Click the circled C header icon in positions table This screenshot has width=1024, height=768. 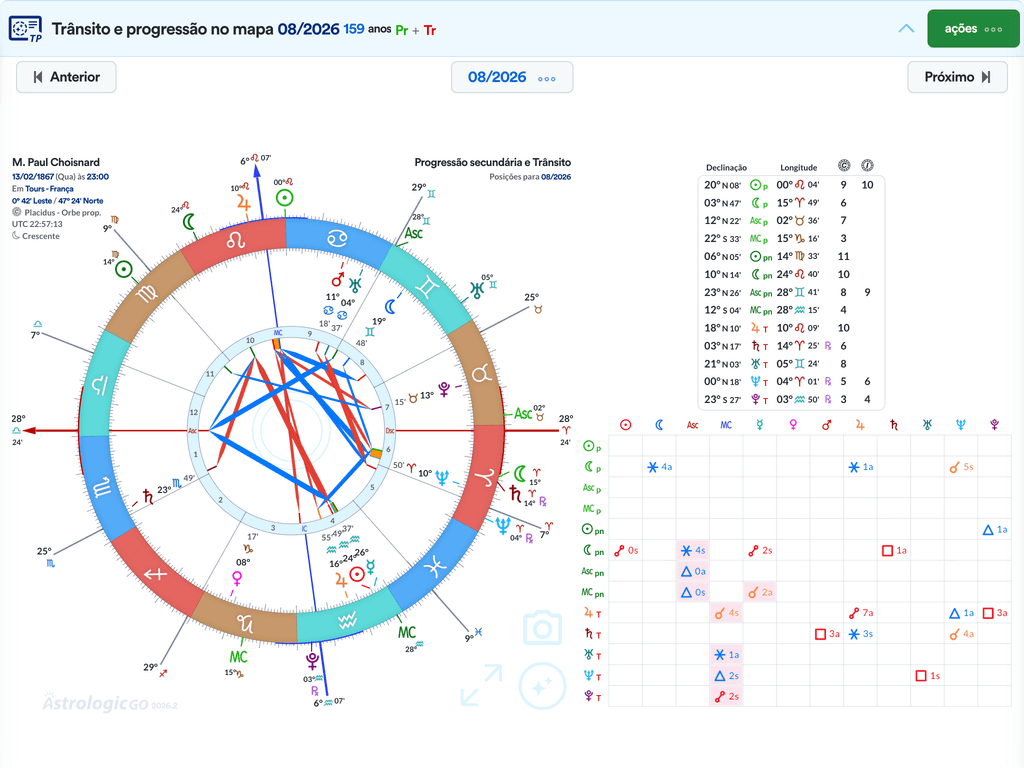point(844,166)
